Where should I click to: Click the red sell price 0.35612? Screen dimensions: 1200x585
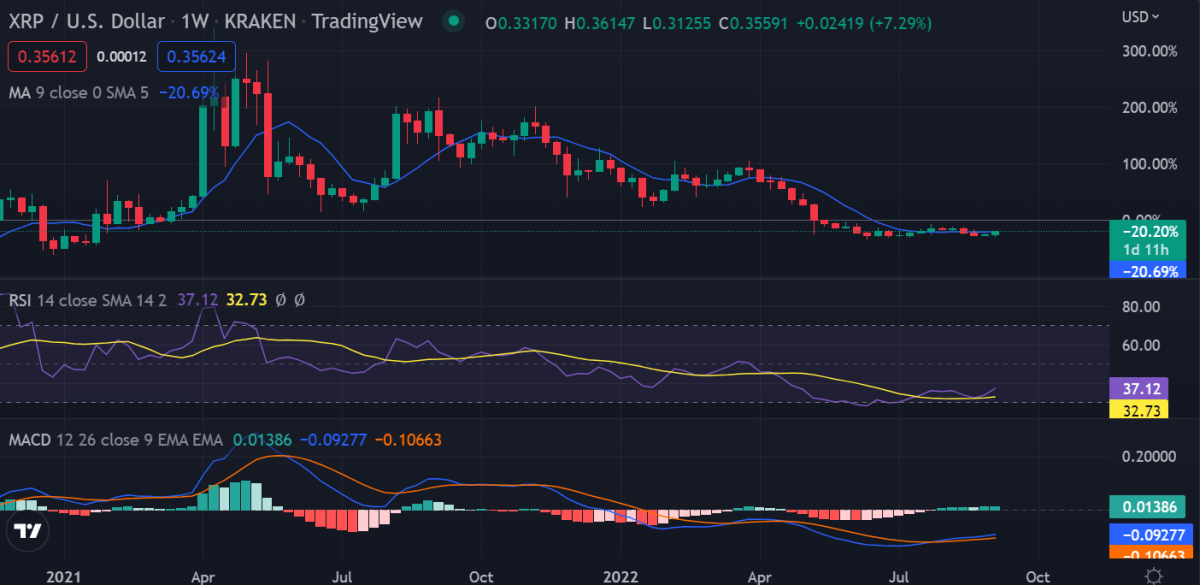pos(49,57)
